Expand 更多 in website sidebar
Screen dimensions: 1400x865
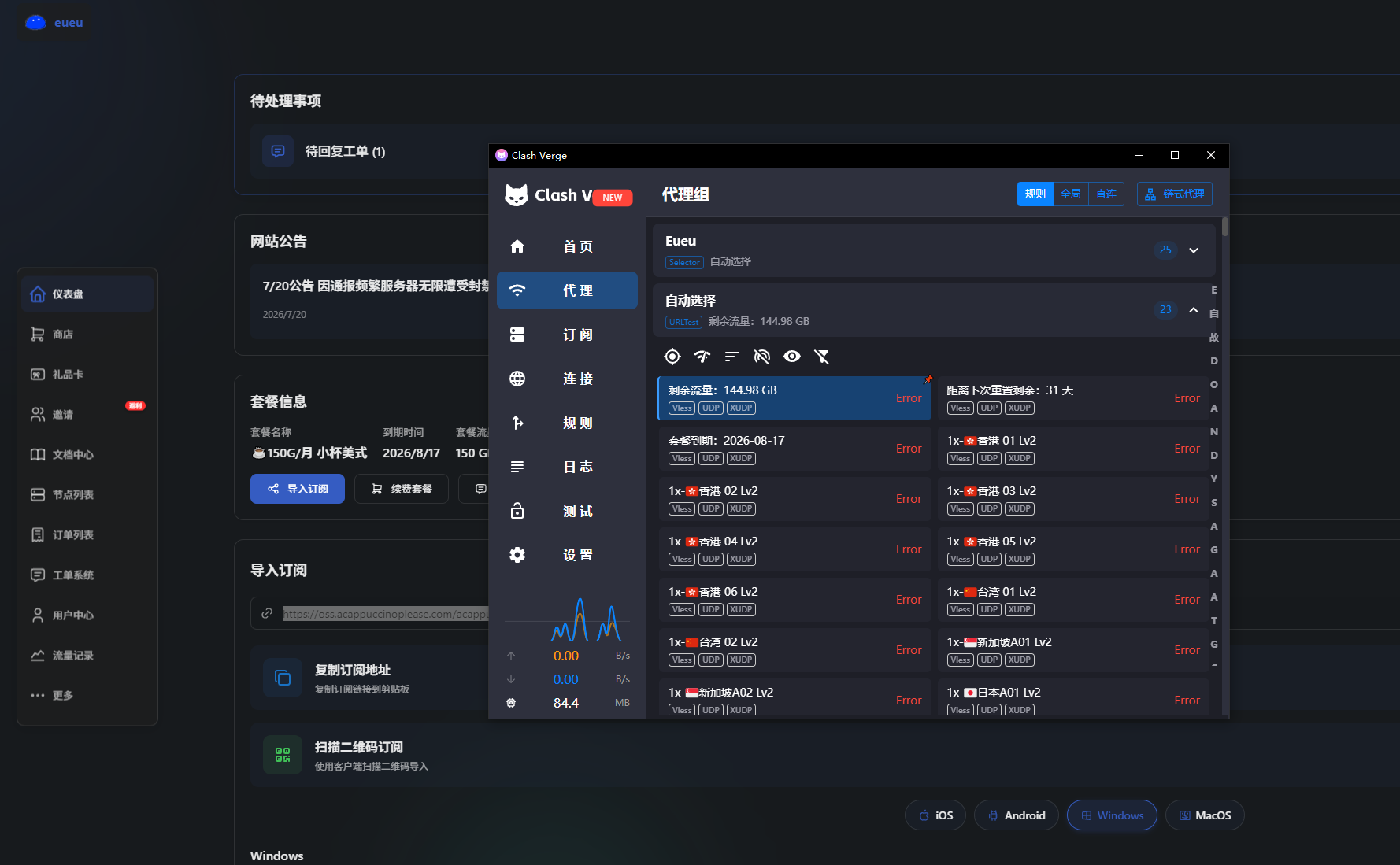(87, 696)
